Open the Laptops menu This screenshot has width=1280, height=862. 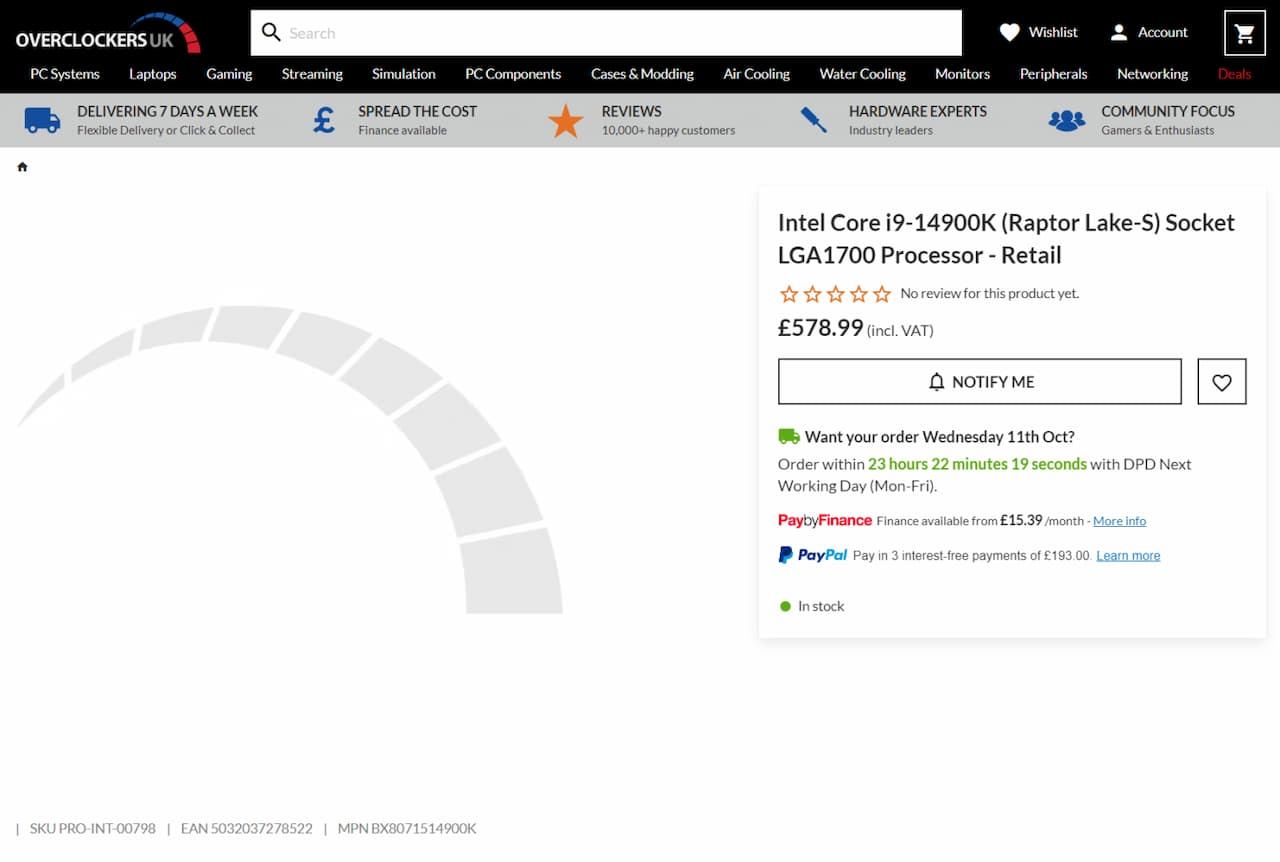point(153,74)
